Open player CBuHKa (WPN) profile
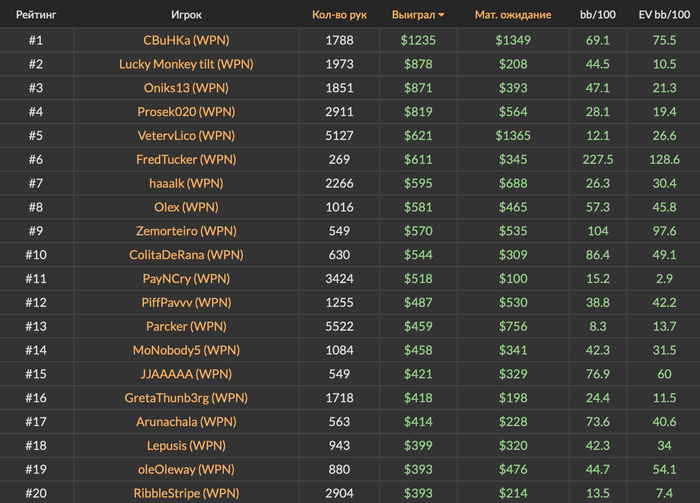Screen dimensions: 700x503 186,40
